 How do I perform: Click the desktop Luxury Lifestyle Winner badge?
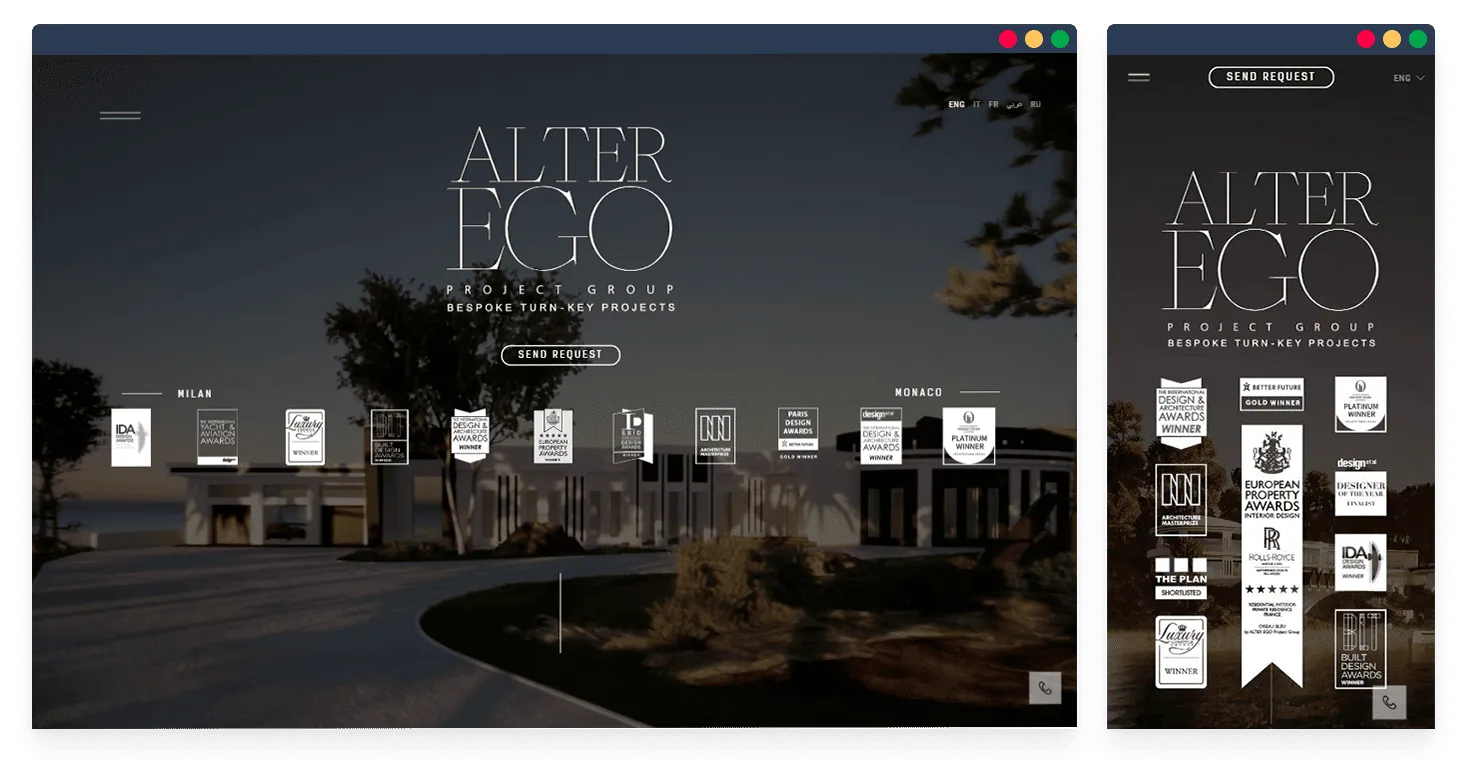coord(305,437)
